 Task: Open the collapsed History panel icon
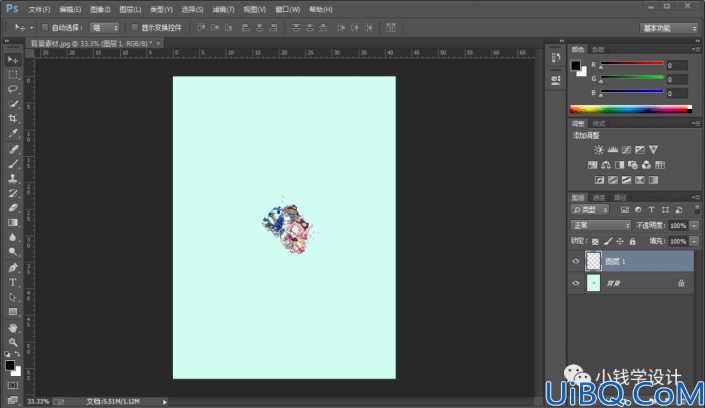click(556, 57)
